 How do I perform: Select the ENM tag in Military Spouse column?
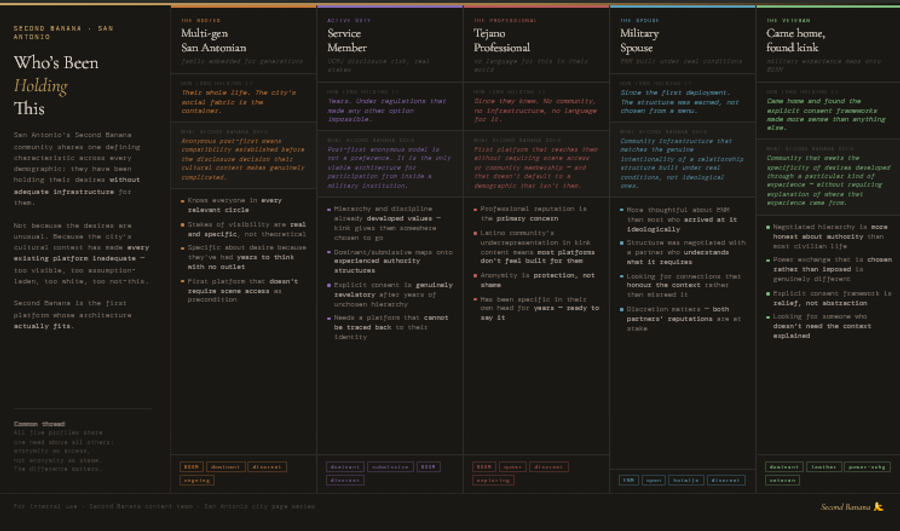tap(629, 480)
